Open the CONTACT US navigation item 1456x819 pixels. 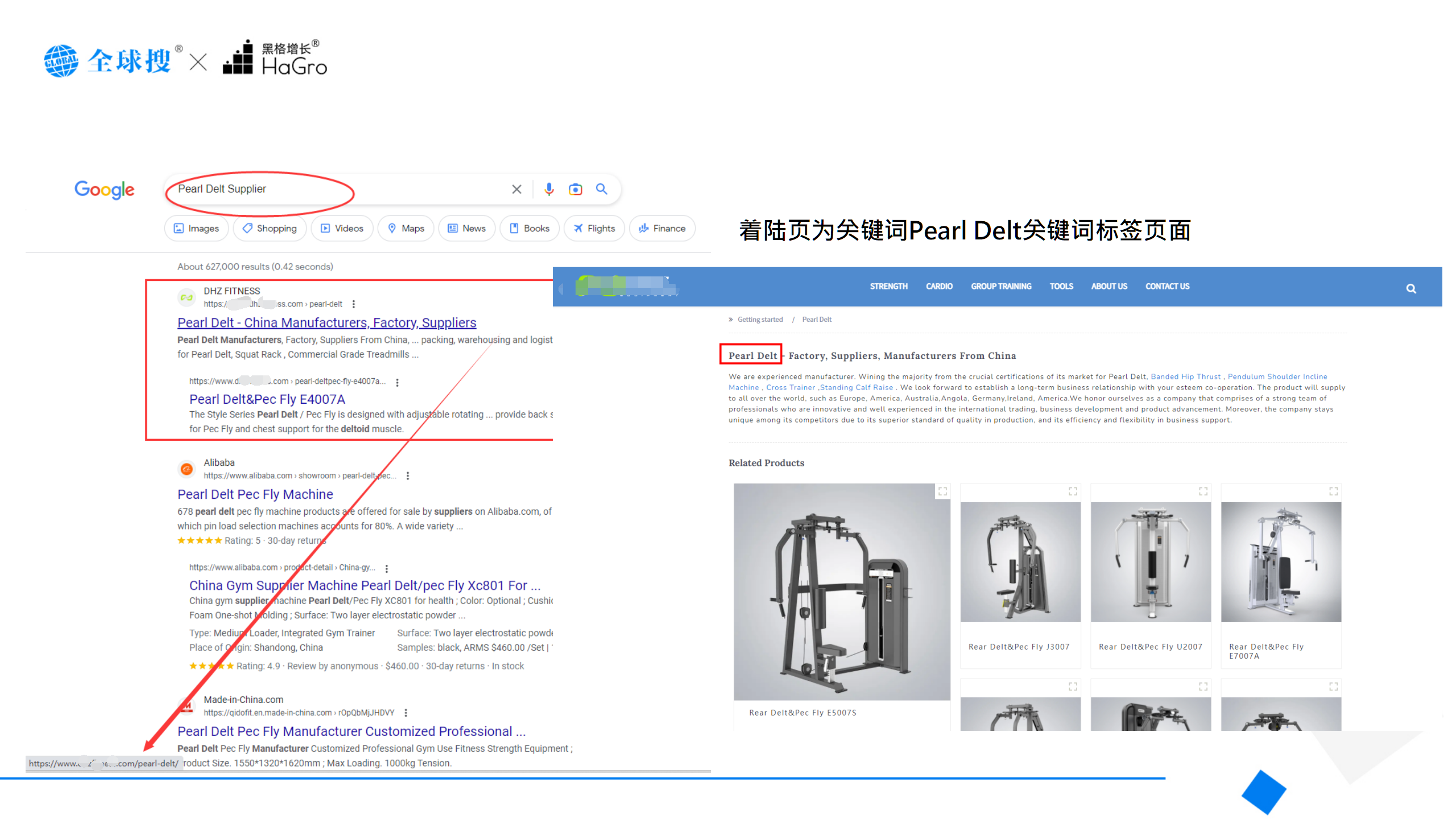(1167, 287)
